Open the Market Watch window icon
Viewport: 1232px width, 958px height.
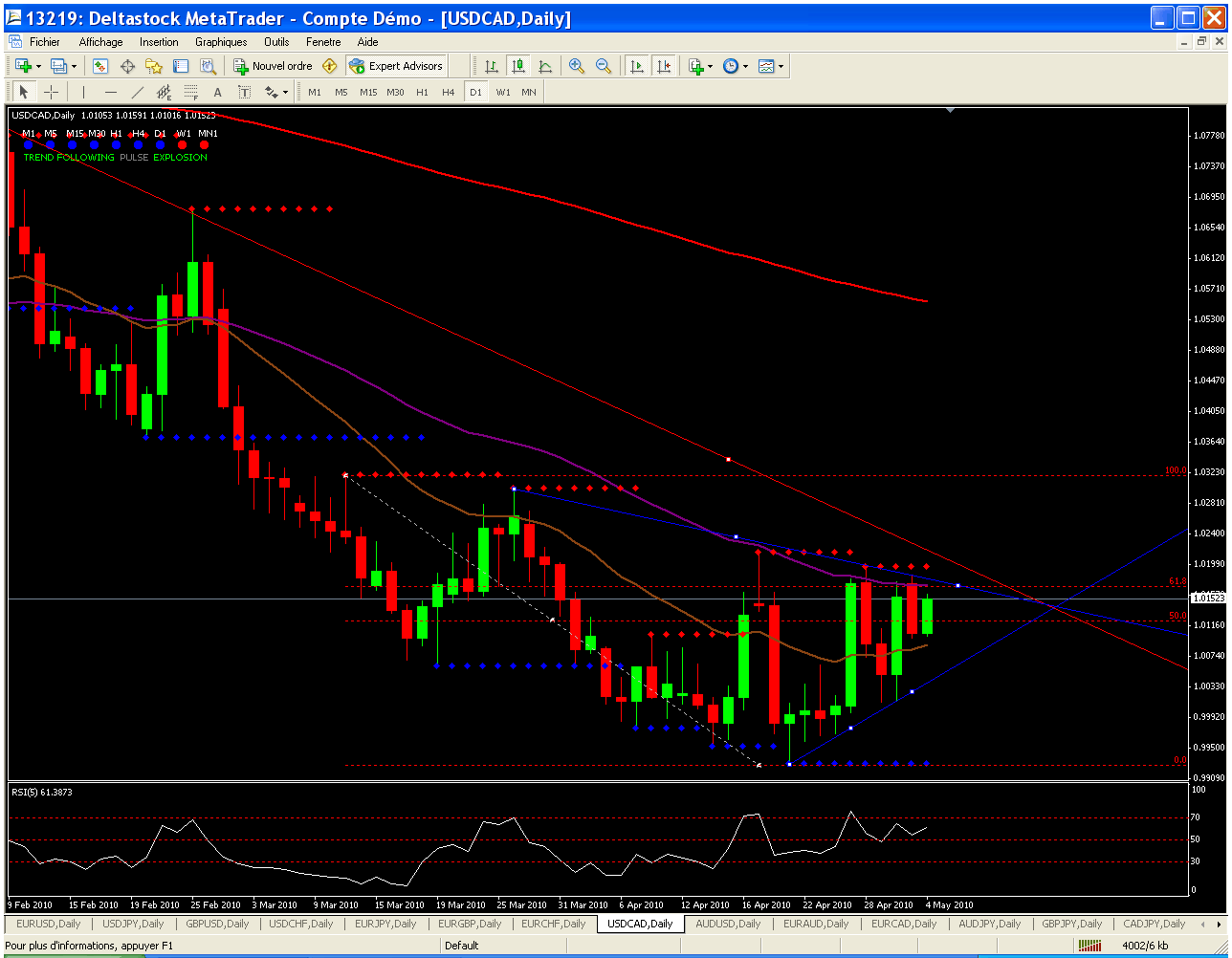(x=99, y=66)
